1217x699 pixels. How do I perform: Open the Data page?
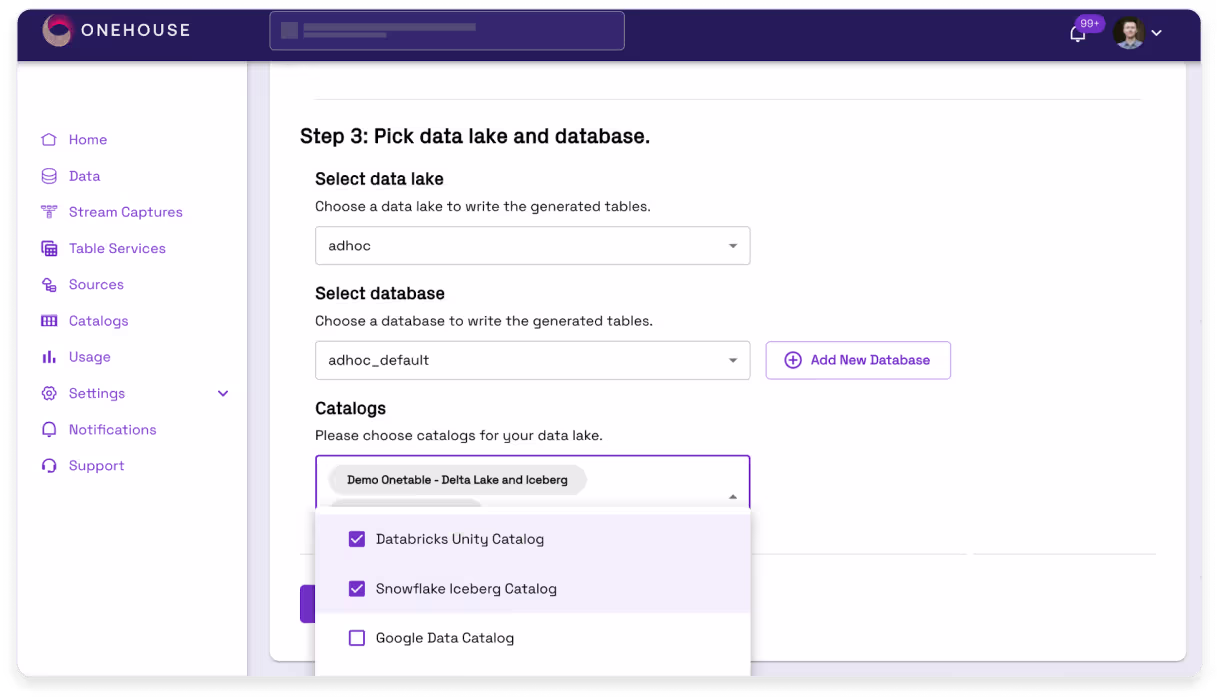(x=85, y=176)
